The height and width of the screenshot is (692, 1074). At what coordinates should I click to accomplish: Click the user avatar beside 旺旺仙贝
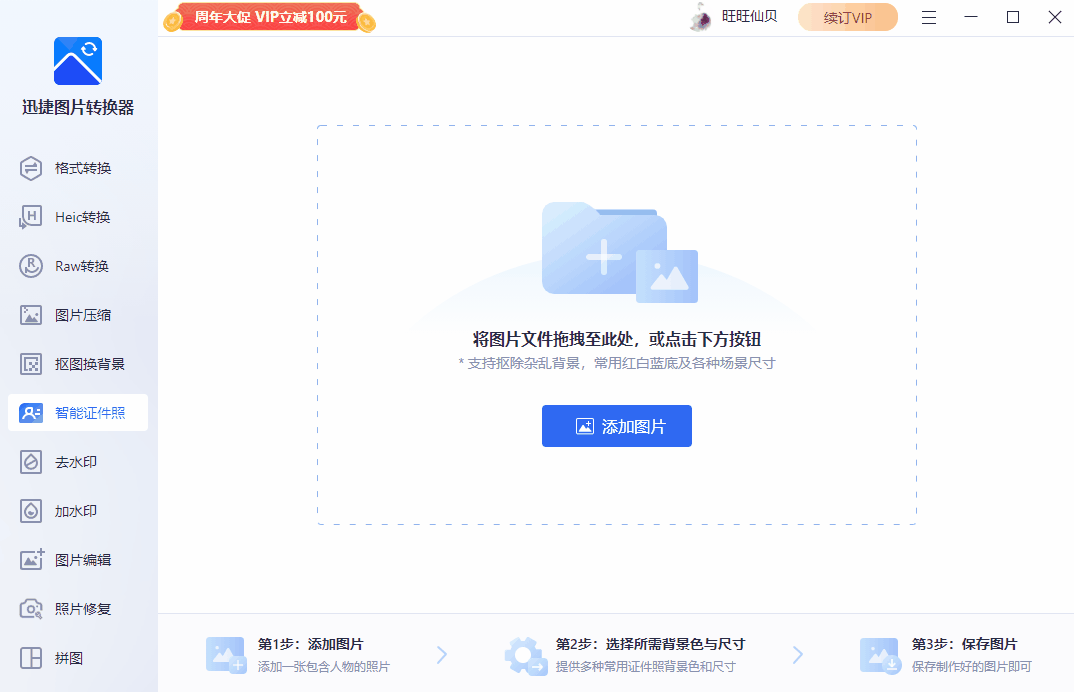(701, 17)
